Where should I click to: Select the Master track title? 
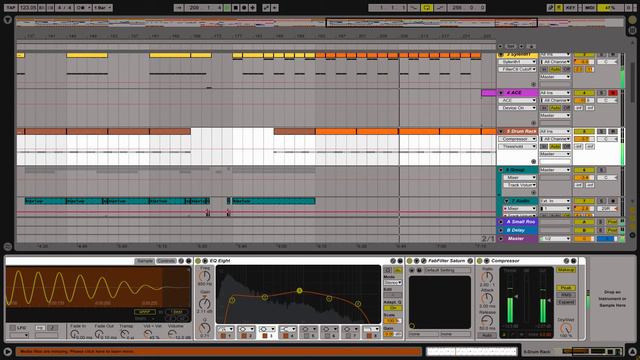coord(516,238)
